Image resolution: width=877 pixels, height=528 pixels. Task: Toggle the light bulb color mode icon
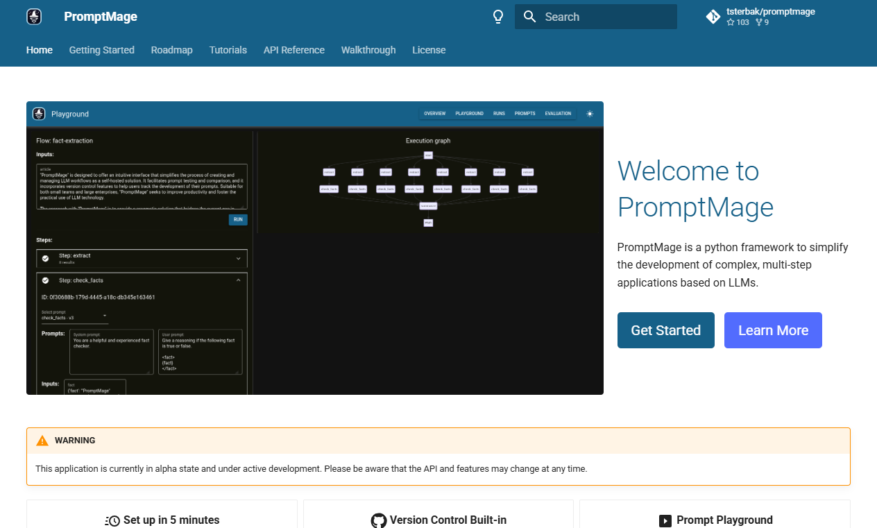tap(498, 17)
